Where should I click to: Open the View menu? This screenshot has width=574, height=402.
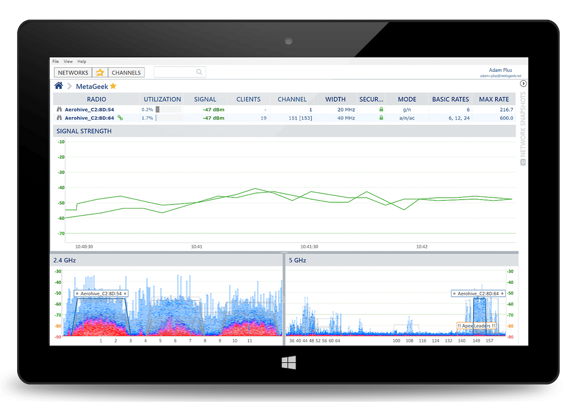tap(68, 62)
